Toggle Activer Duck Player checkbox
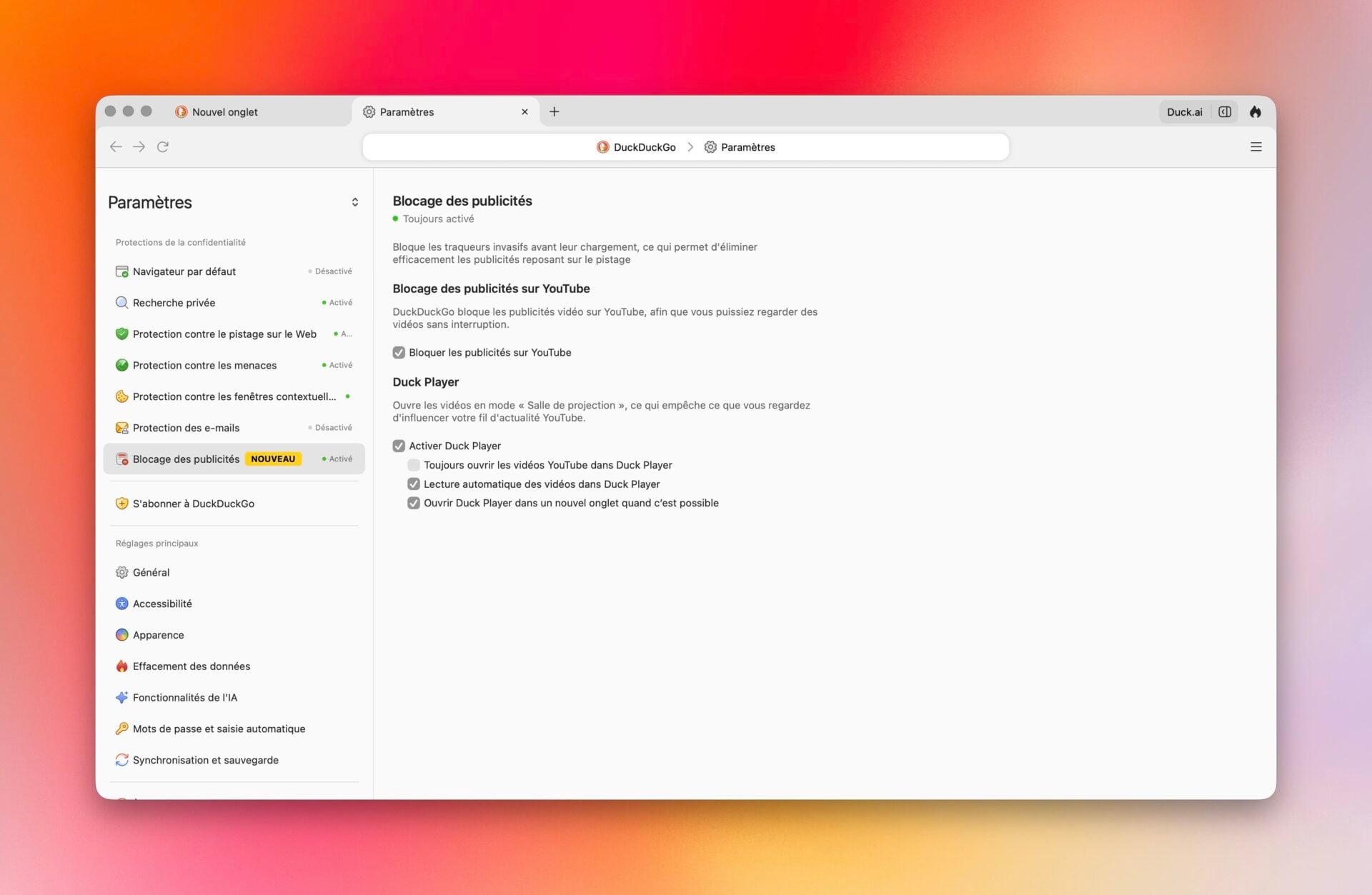The width and height of the screenshot is (1372, 895). (399, 446)
